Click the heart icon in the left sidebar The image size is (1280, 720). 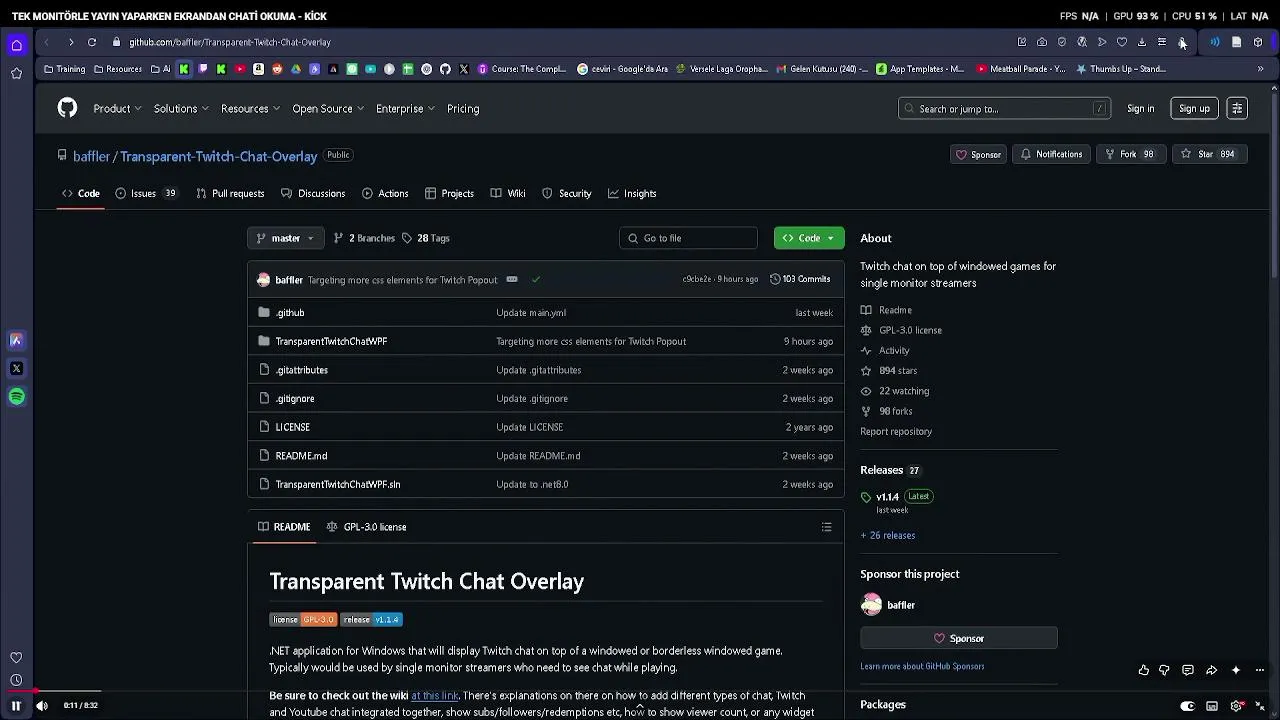[16, 657]
